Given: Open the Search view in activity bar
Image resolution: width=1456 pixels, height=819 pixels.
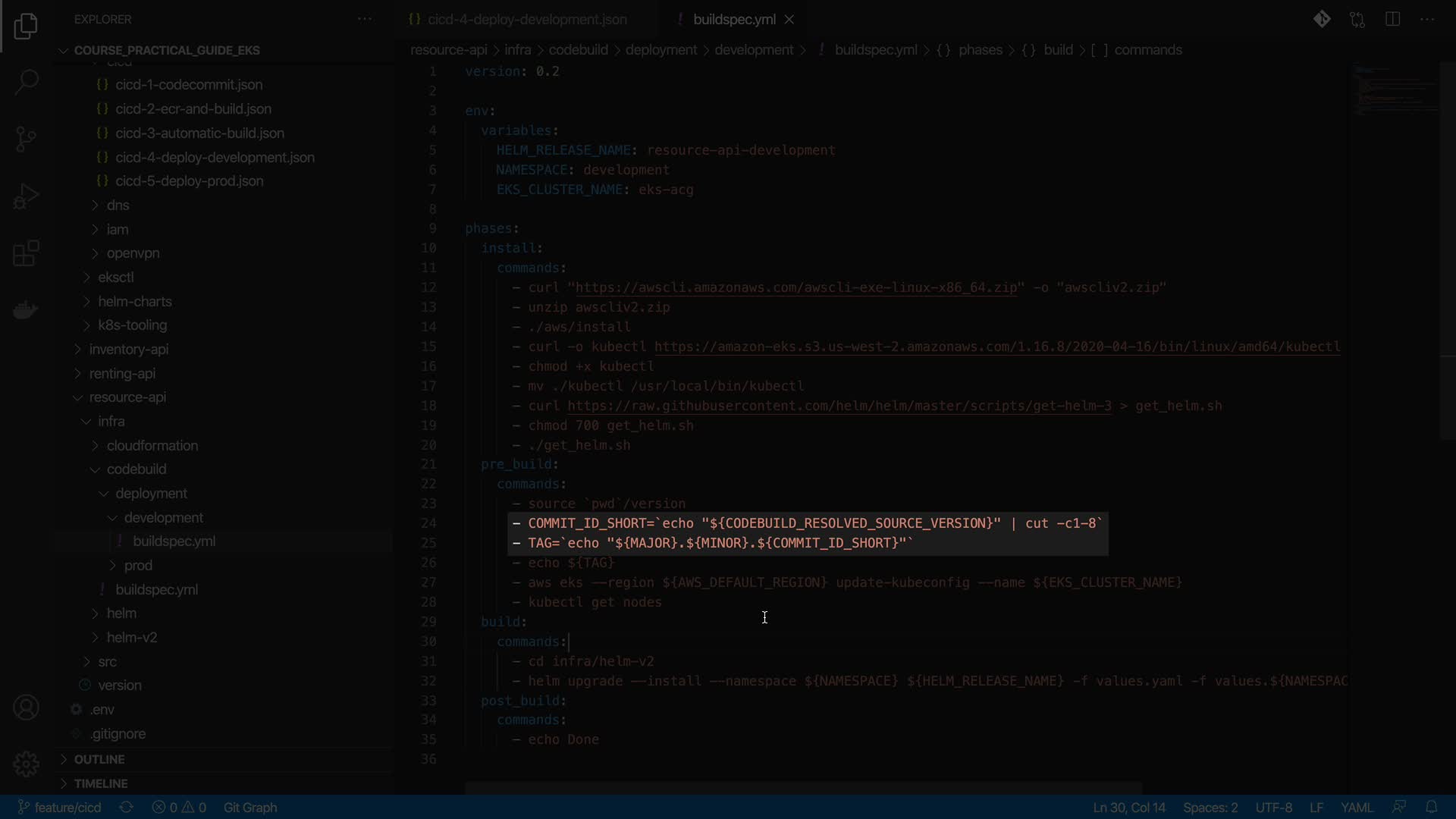Looking at the screenshot, I should coord(26,82).
